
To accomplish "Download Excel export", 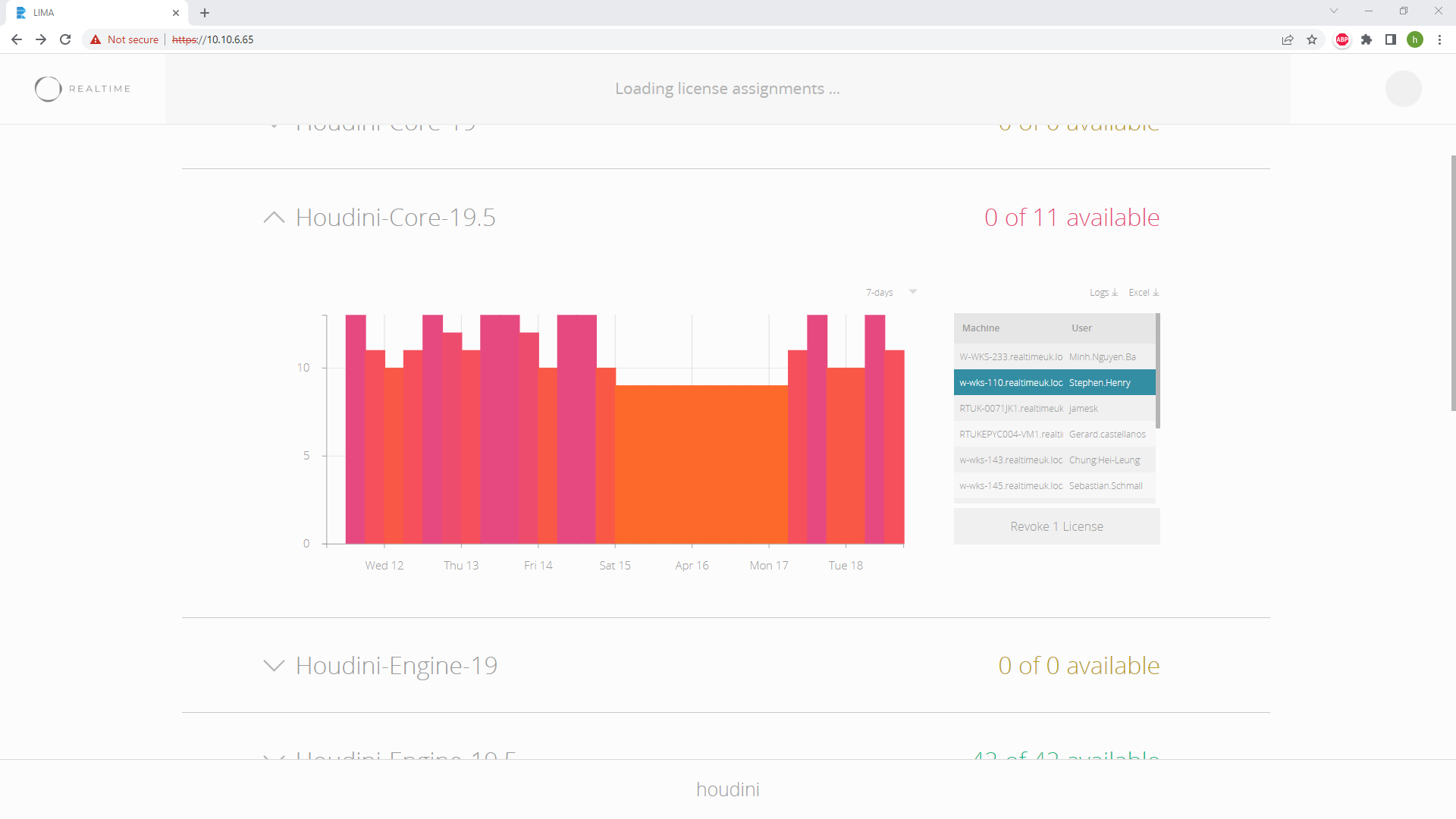I will [x=1144, y=293].
